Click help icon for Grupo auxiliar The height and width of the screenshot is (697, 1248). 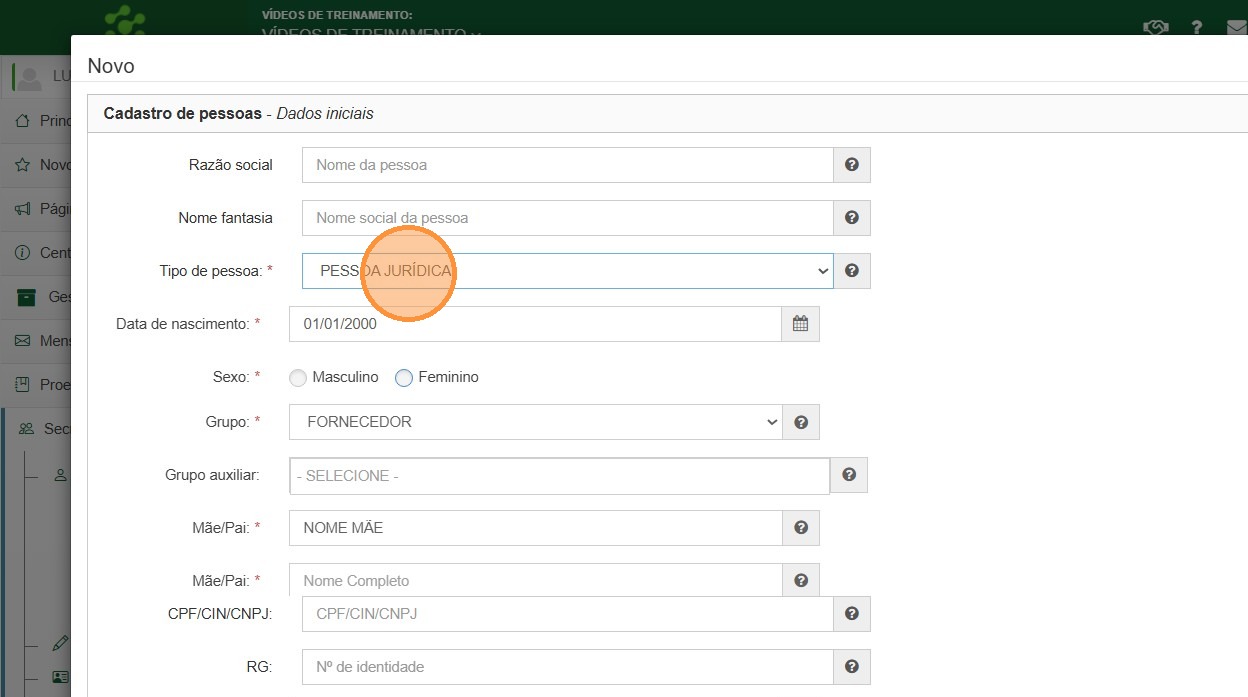click(x=848, y=476)
